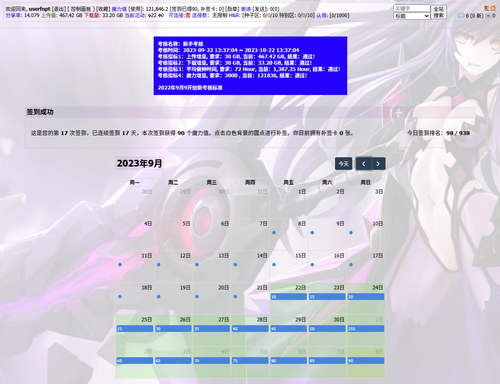Select the blue 90 event on highlighted today
The height and width of the screenshot is (384, 500).
tap(366, 361)
